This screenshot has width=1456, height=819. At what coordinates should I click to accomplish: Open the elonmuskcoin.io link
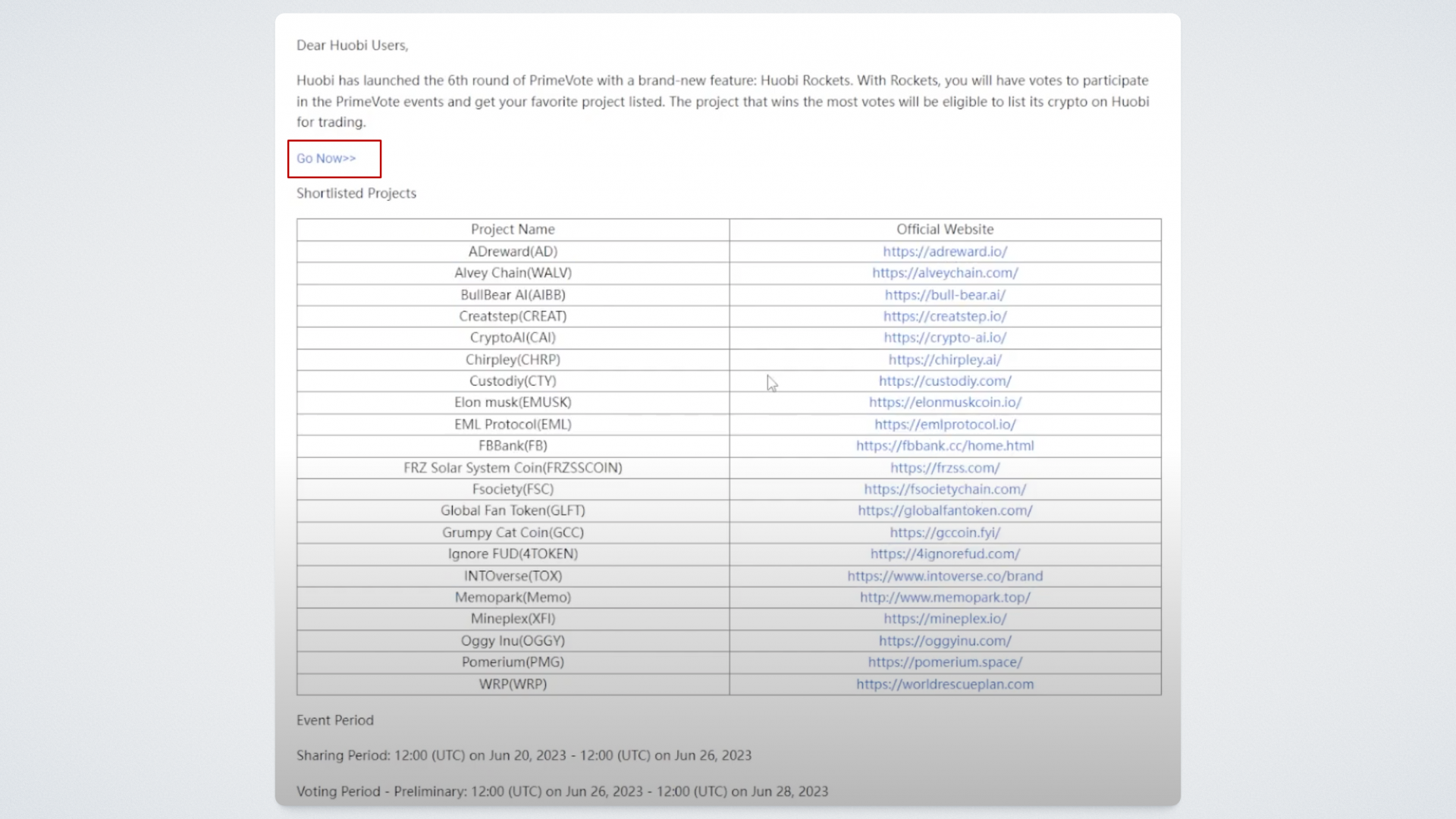(945, 403)
